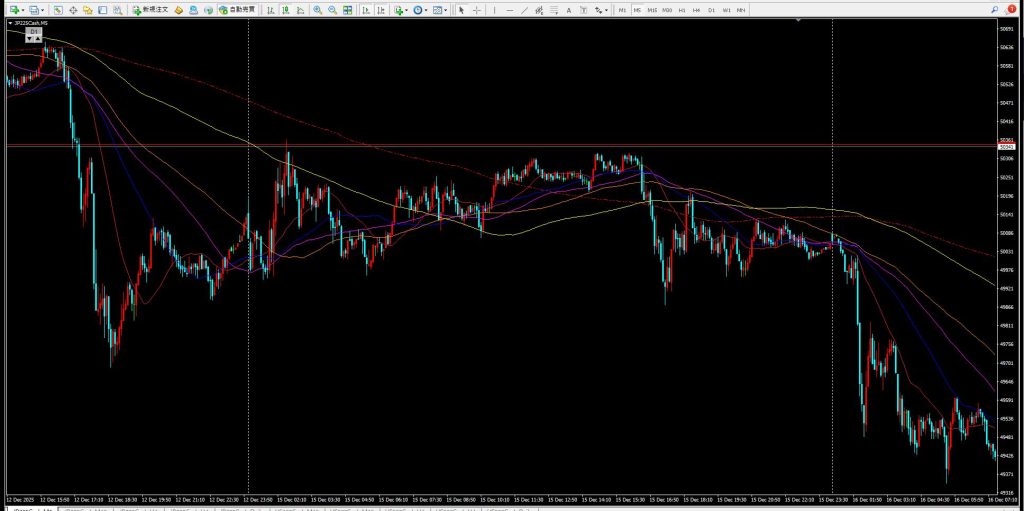
Task: Select the text label (A) tool
Action: [x=569, y=10]
